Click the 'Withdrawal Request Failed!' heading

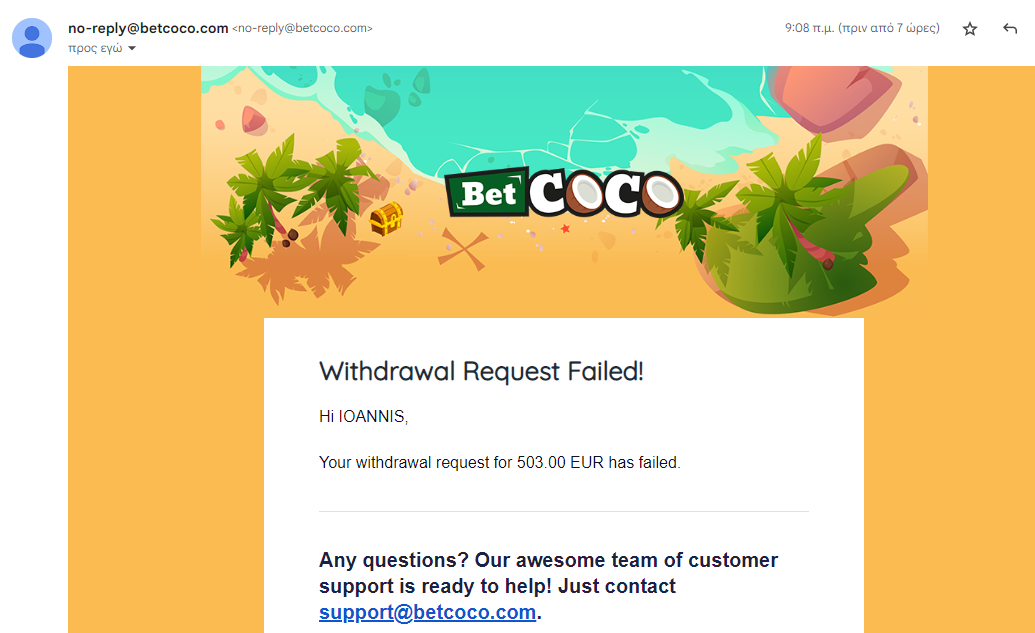coord(481,371)
